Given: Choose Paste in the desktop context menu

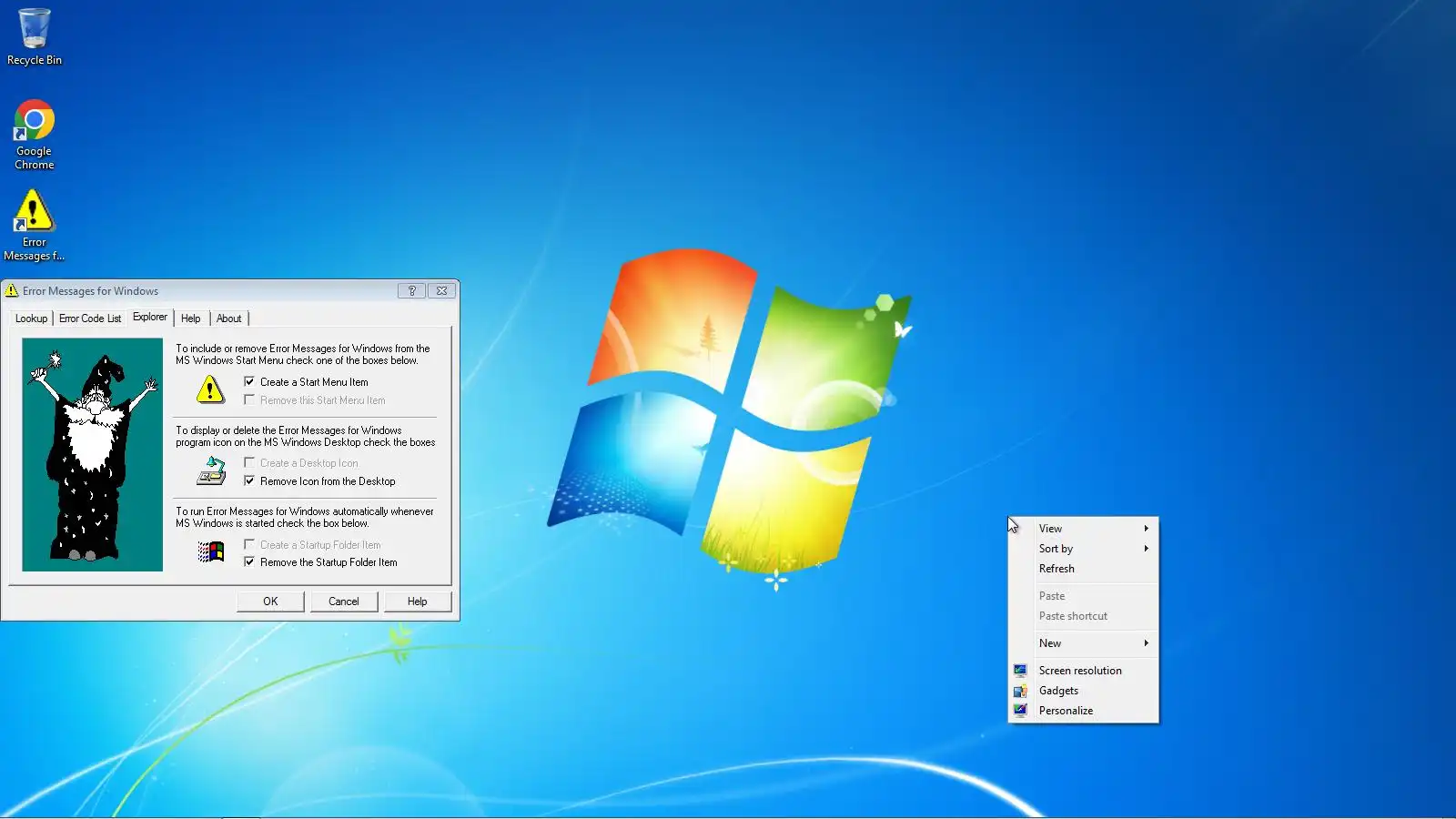Looking at the screenshot, I should (x=1083, y=596).
